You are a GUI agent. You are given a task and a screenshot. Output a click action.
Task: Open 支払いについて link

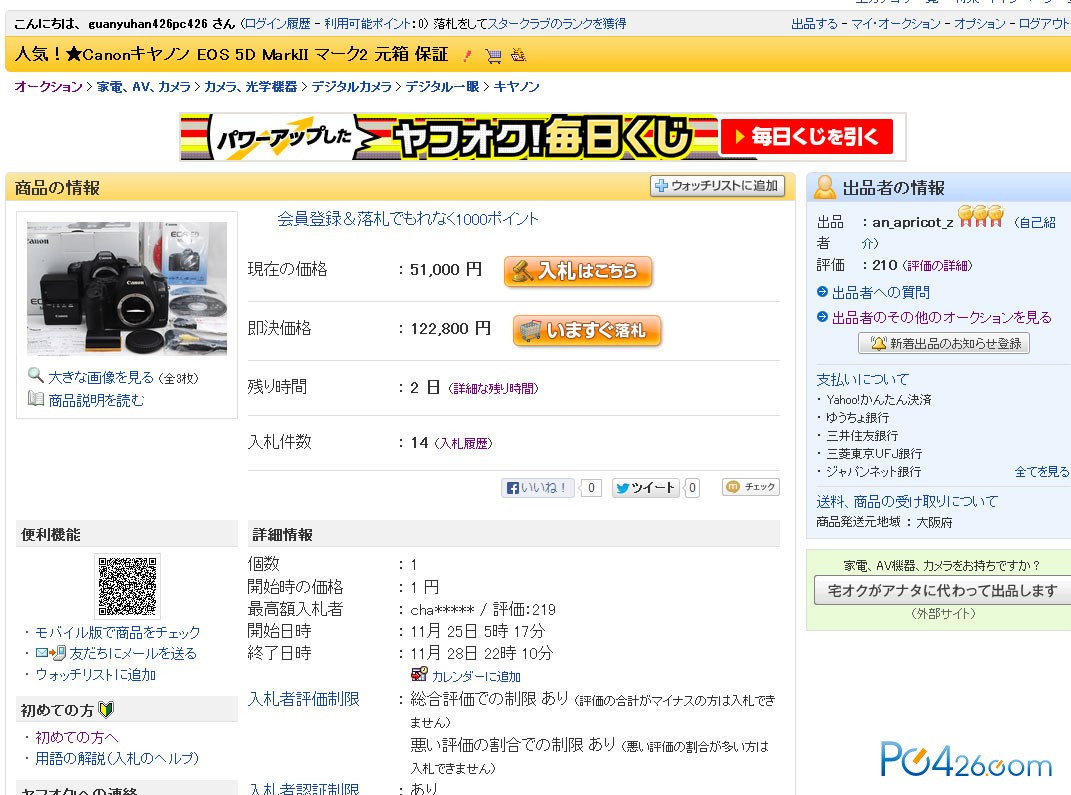tap(863, 379)
